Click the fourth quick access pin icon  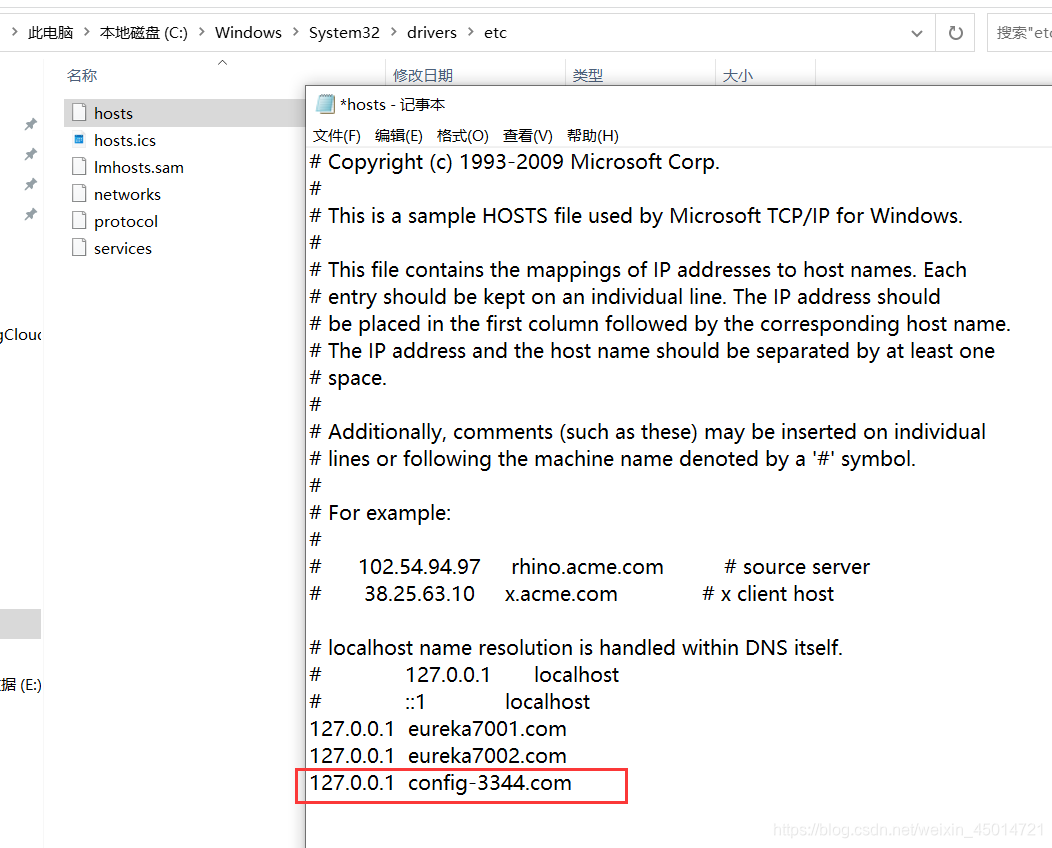[x=31, y=214]
